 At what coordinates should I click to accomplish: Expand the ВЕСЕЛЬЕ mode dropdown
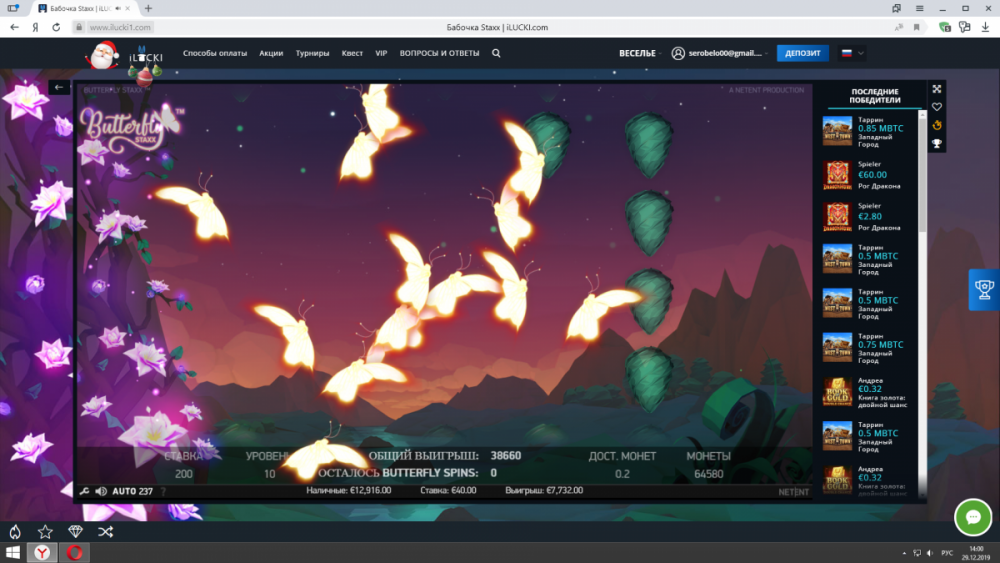point(638,53)
